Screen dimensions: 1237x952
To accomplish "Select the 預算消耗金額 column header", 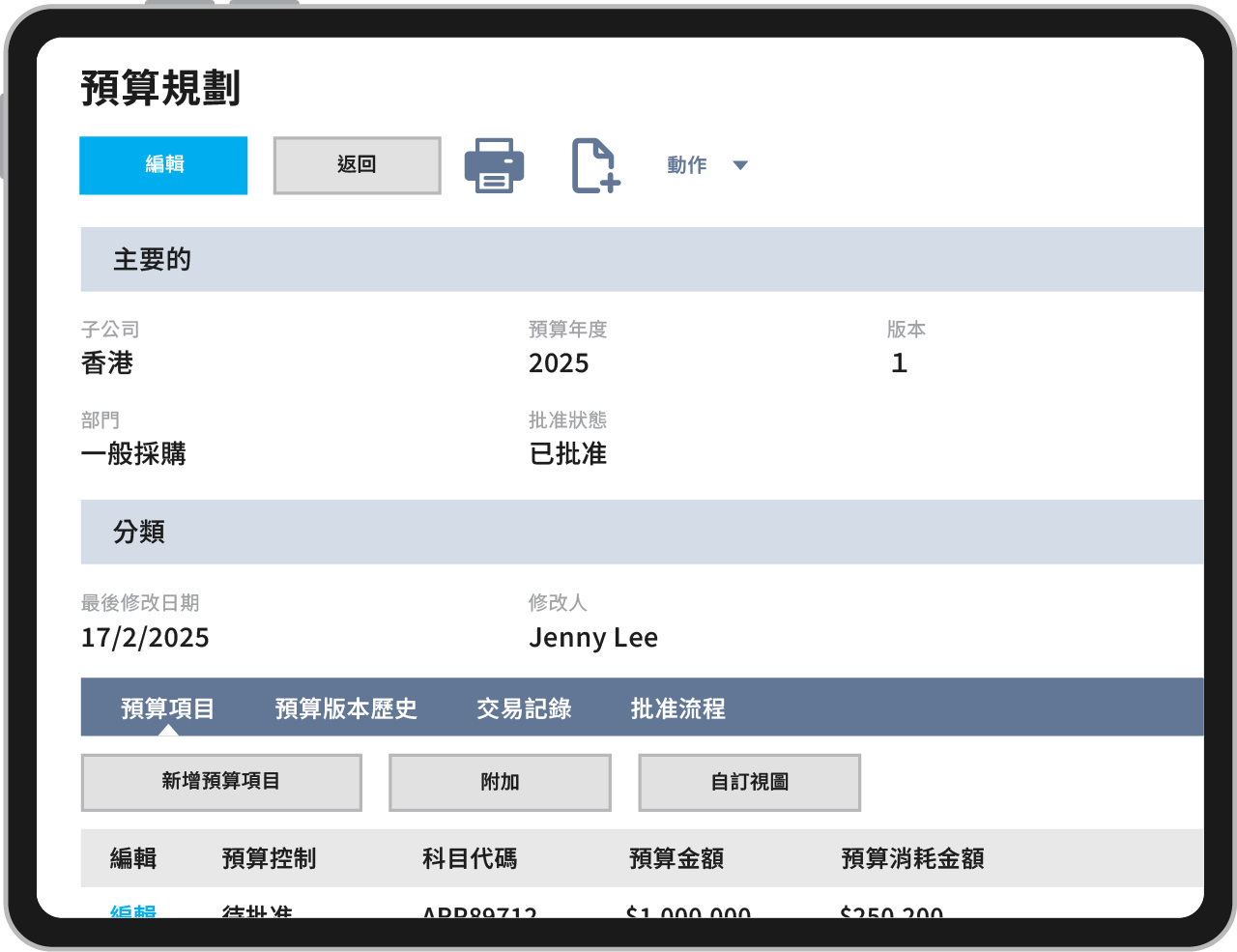I will 912,858.
